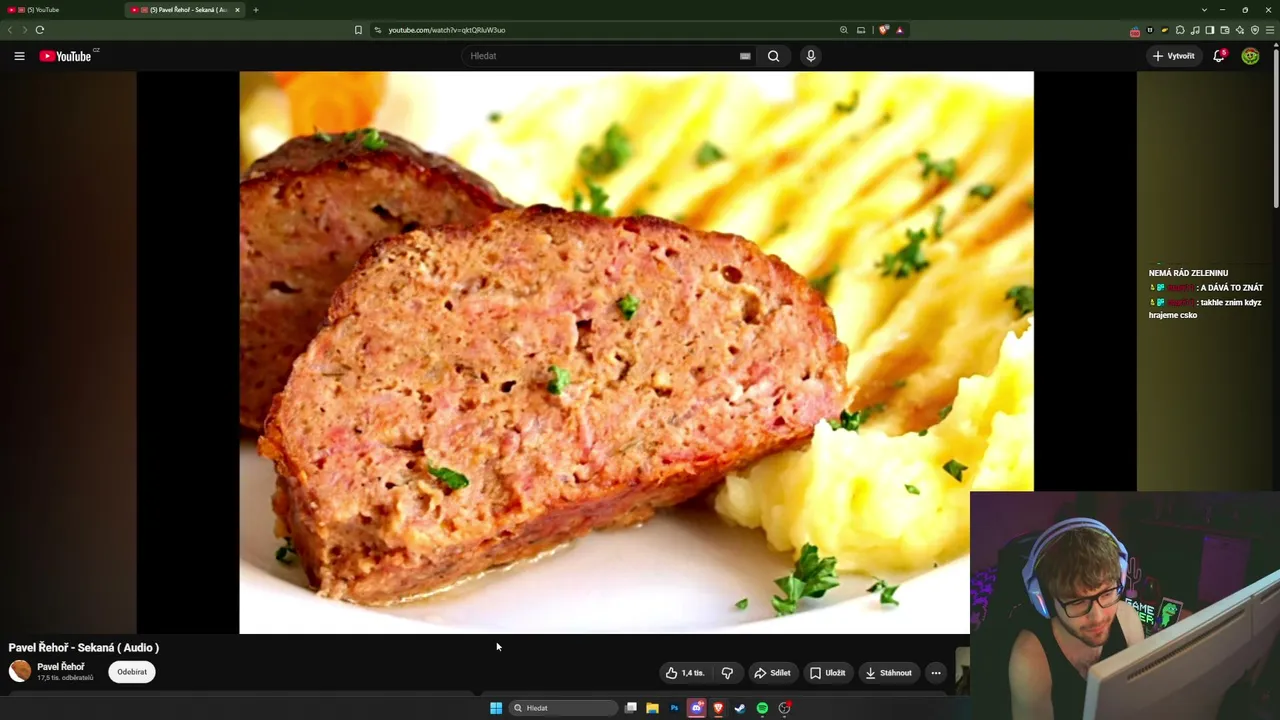Viewport: 1280px width, 720px height.
Task: Open Task View on the taskbar
Action: click(631, 708)
